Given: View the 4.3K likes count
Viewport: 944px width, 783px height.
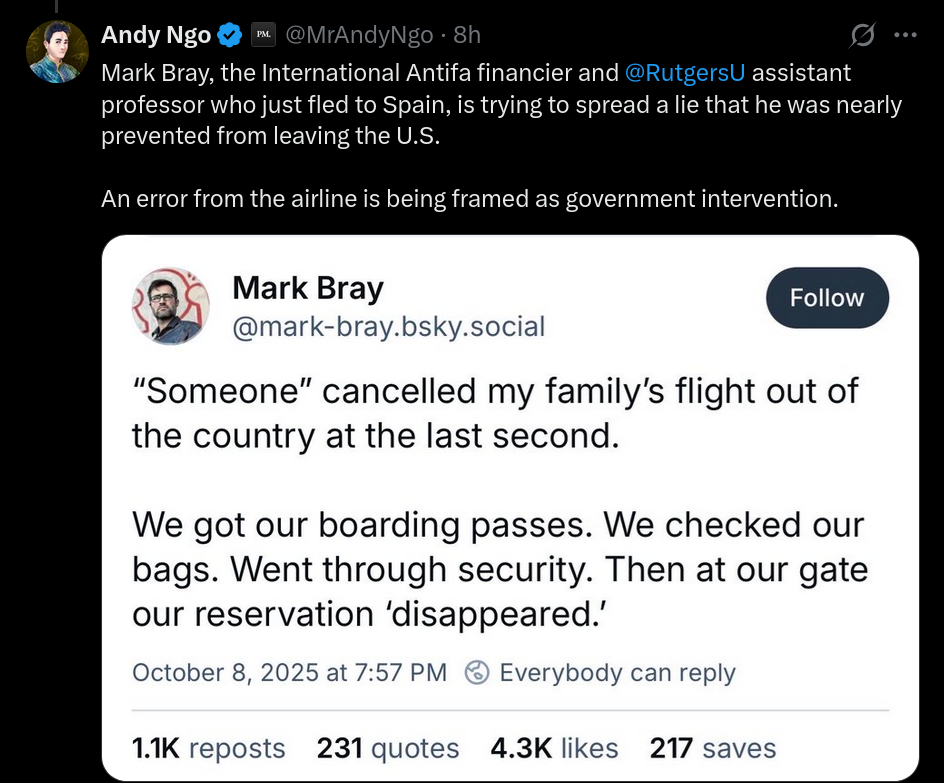Looking at the screenshot, I should click(x=554, y=748).
